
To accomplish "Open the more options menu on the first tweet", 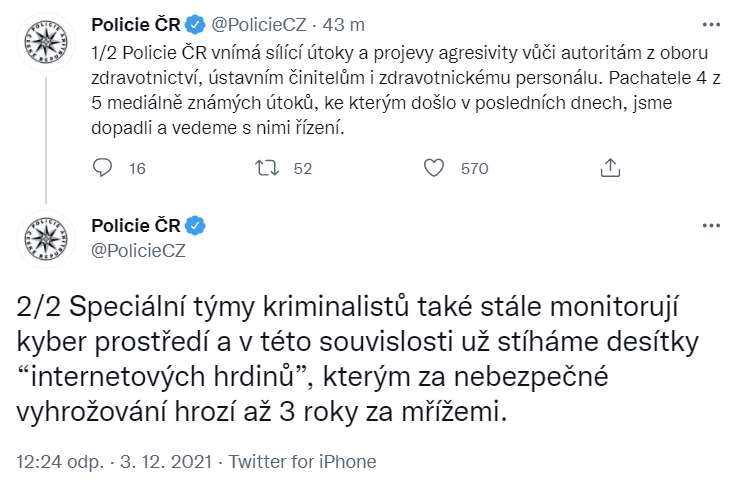I will click(709, 25).
